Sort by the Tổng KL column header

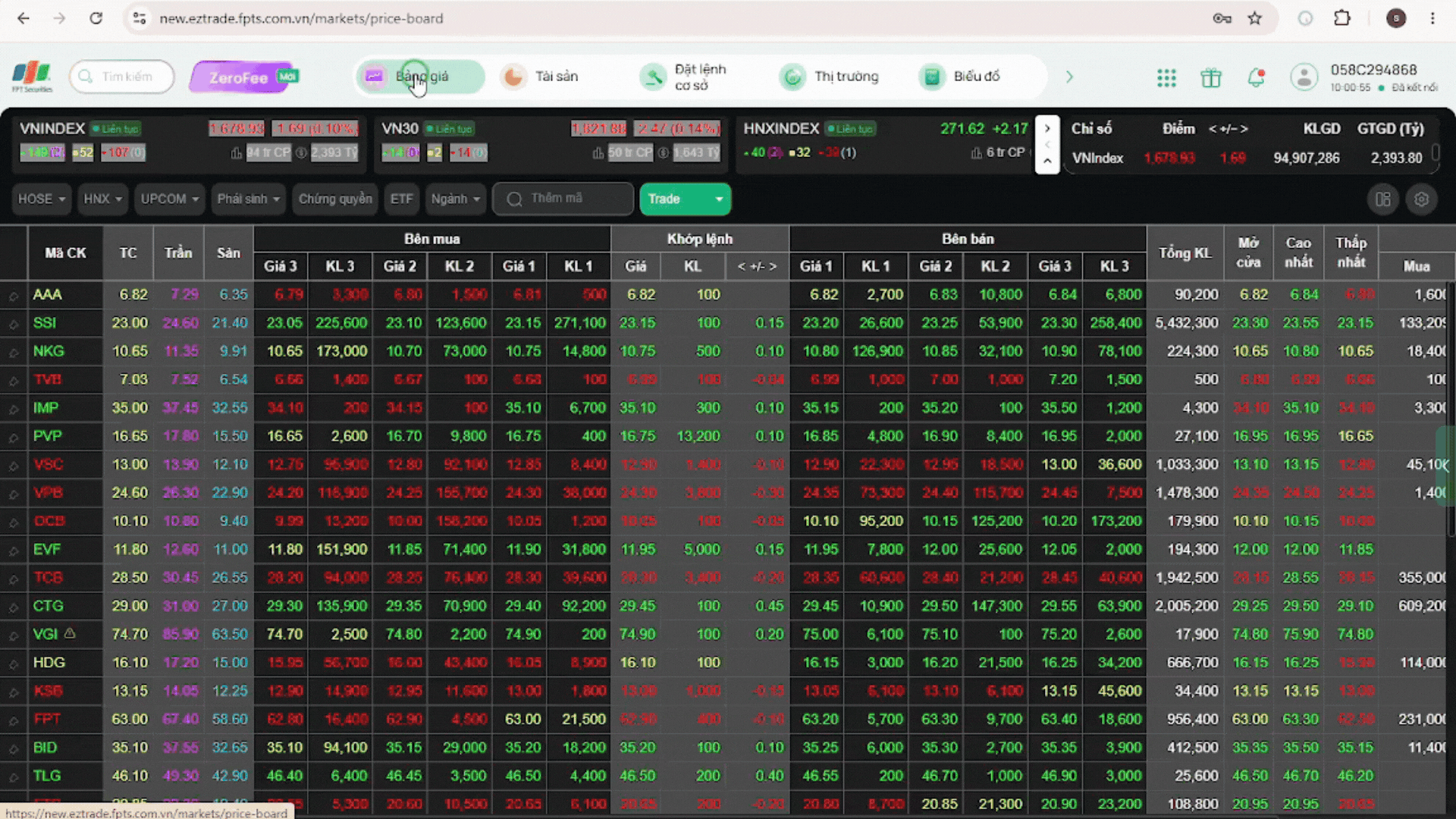[x=1185, y=253]
